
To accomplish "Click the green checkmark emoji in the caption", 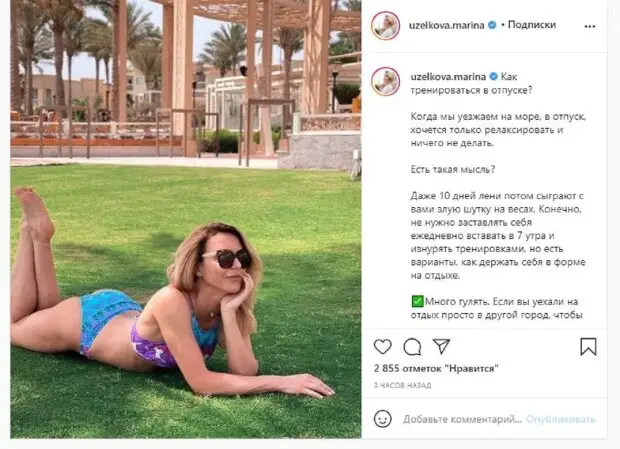I will click(x=417, y=302).
